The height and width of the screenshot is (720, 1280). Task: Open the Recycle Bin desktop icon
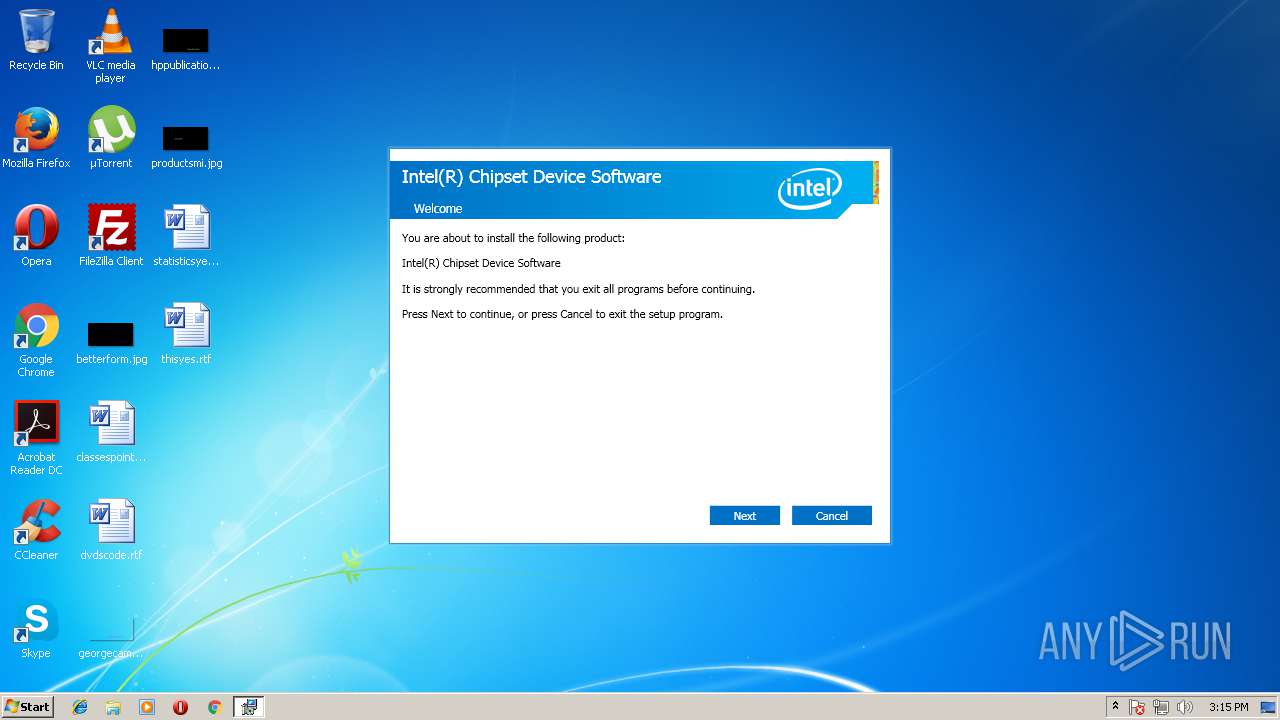(36, 40)
